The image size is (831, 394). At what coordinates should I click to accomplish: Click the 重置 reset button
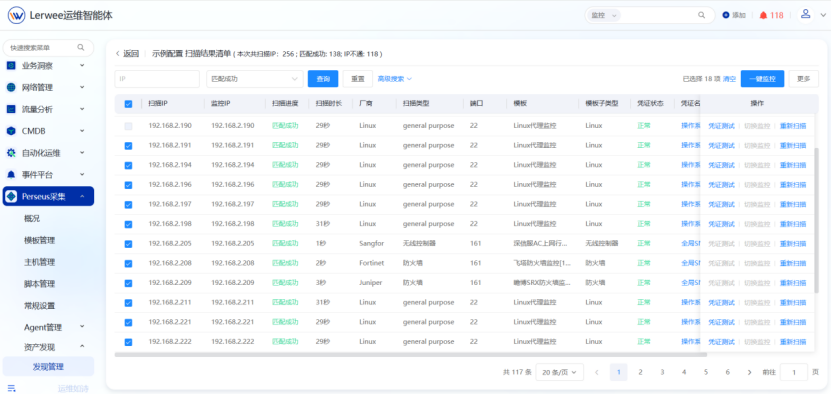point(358,79)
